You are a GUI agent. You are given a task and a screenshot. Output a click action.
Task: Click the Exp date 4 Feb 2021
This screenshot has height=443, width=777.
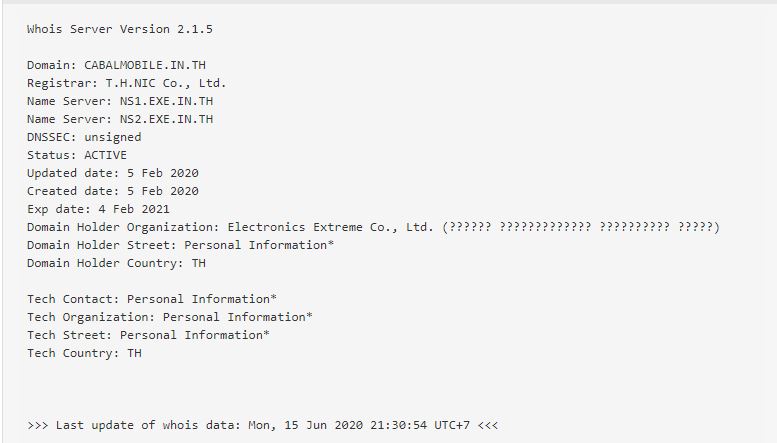click(134, 209)
